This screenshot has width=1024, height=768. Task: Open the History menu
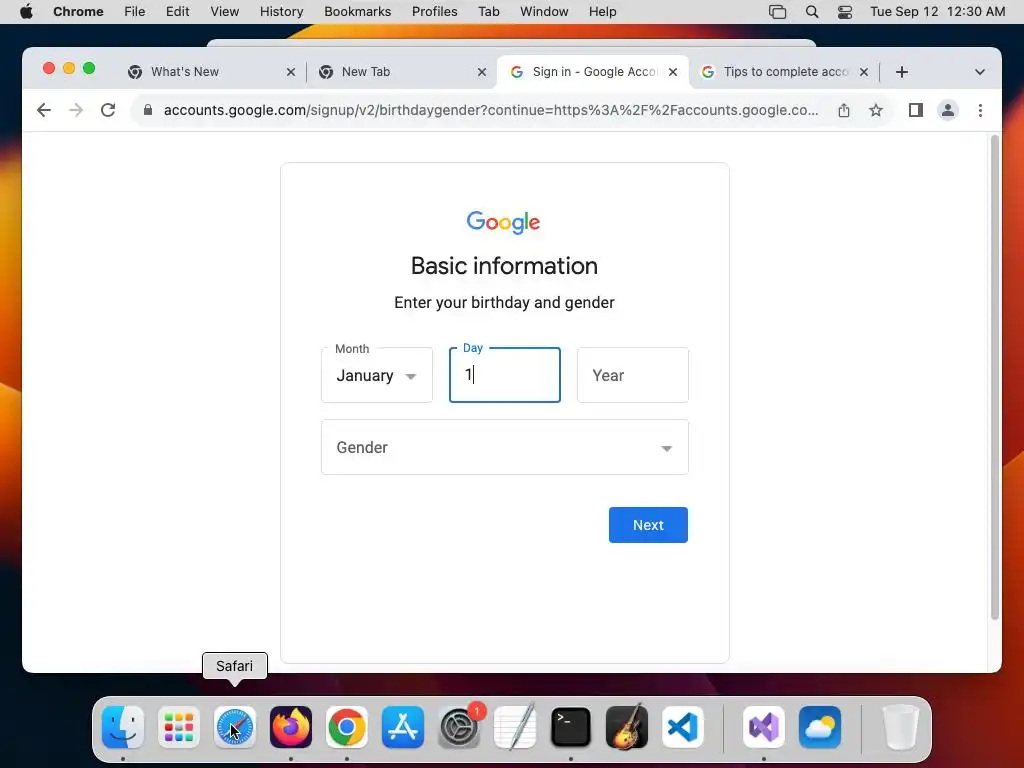click(x=281, y=12)
